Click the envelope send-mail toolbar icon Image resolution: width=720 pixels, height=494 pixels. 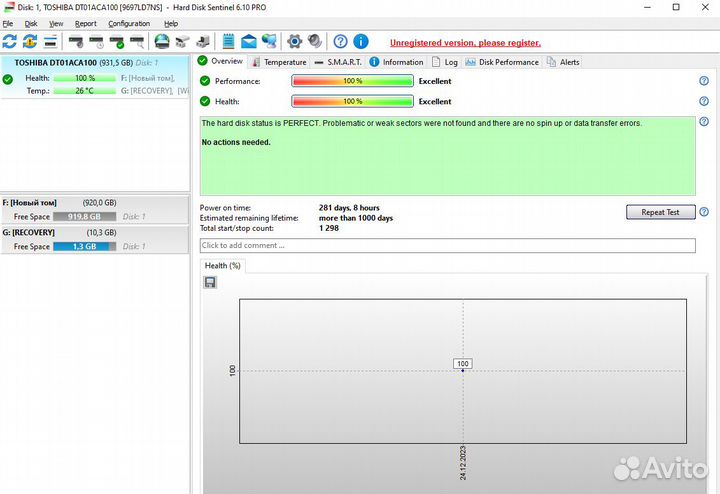(248, 42)
